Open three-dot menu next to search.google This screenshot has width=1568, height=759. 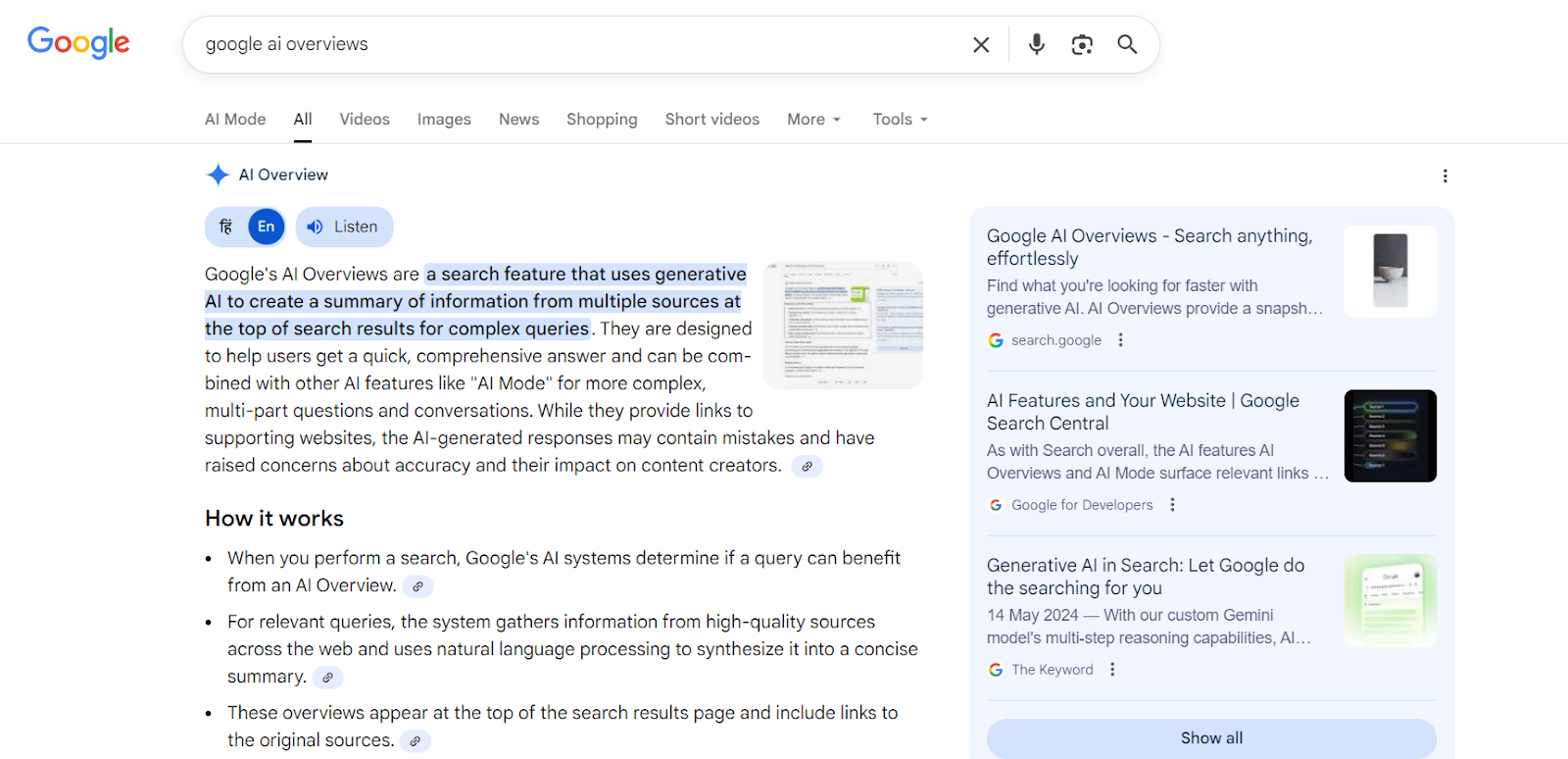[1121, 340]
